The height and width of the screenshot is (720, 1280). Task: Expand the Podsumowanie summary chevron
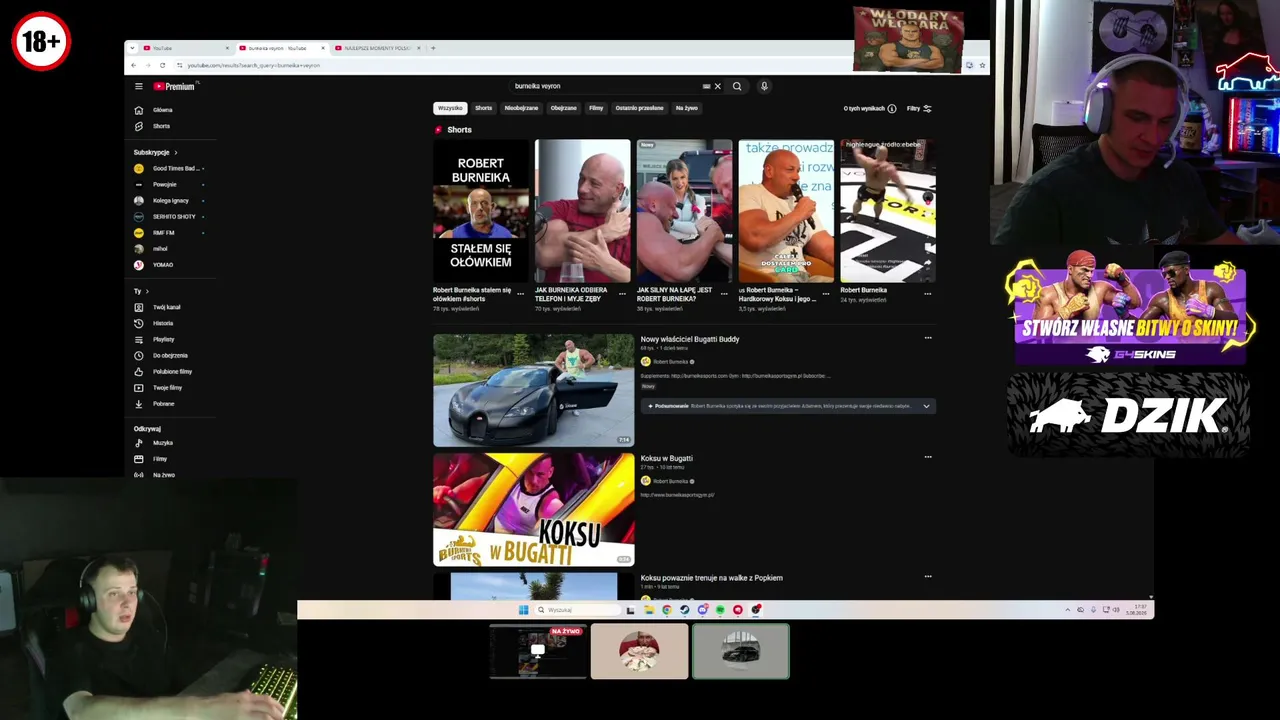(926, 406)
